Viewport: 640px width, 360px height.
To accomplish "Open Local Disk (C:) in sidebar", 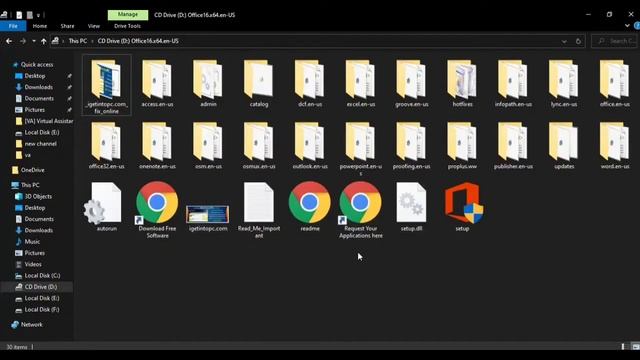I will pos(38,276).
